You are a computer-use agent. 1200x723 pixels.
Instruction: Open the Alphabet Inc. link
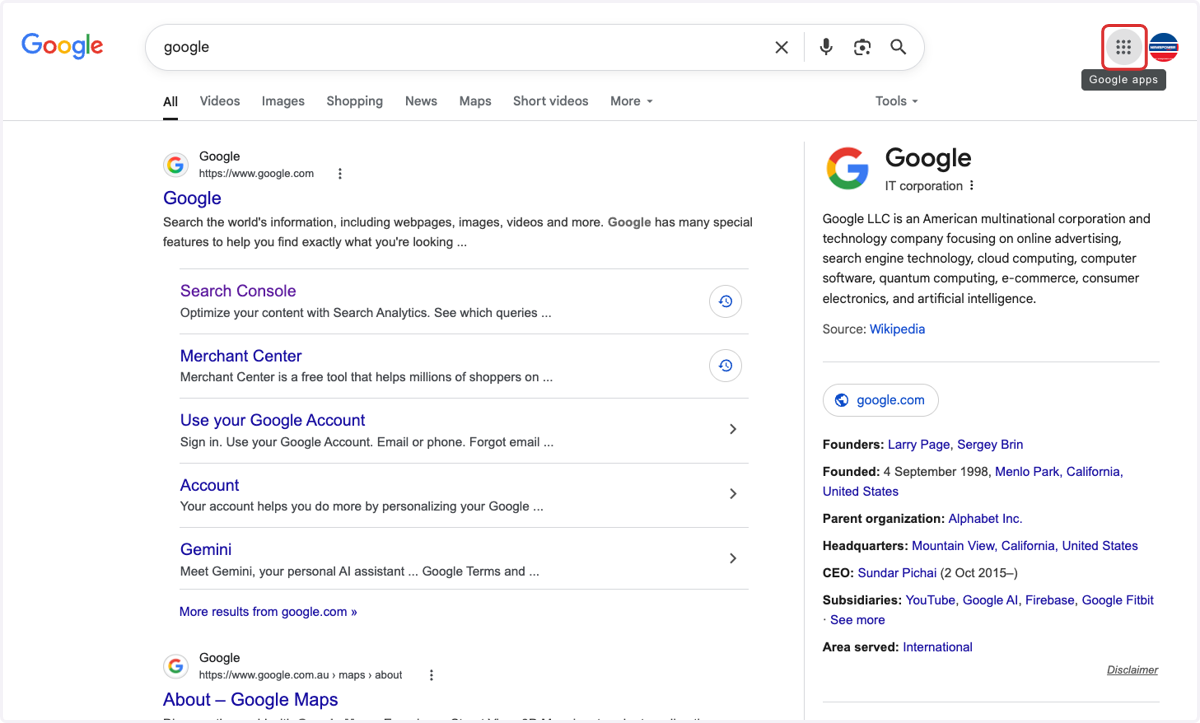(x=985, y=519)
